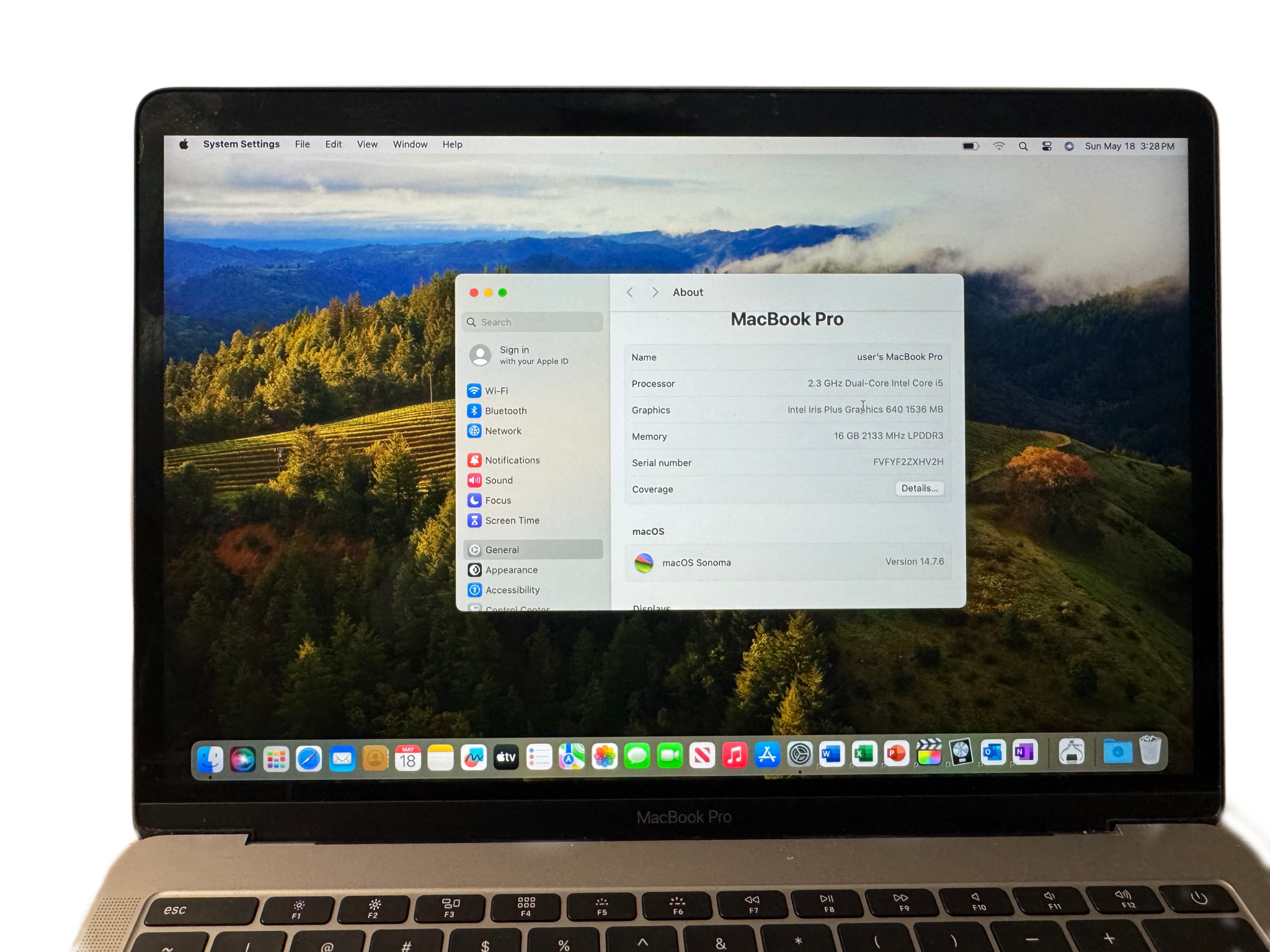Open Sound settings in sidebar
Screen dimensions: 1270x952
pyautogui.click(x=533, y=480)
